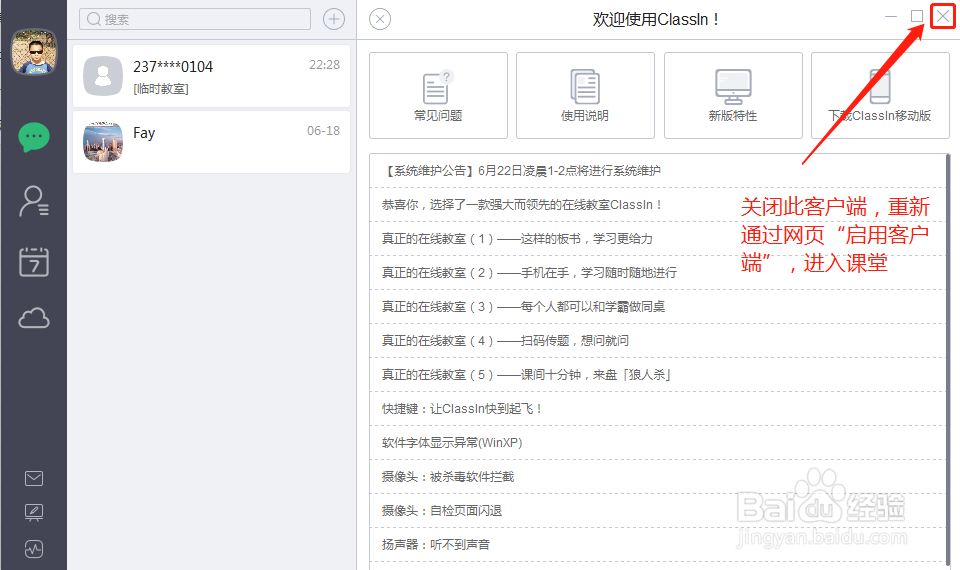The height and width of the screenshot is (570, 960).
Task: Open 恭喜你，选择了一款强大而领先的在线教室 article
Action: (658, 204)
